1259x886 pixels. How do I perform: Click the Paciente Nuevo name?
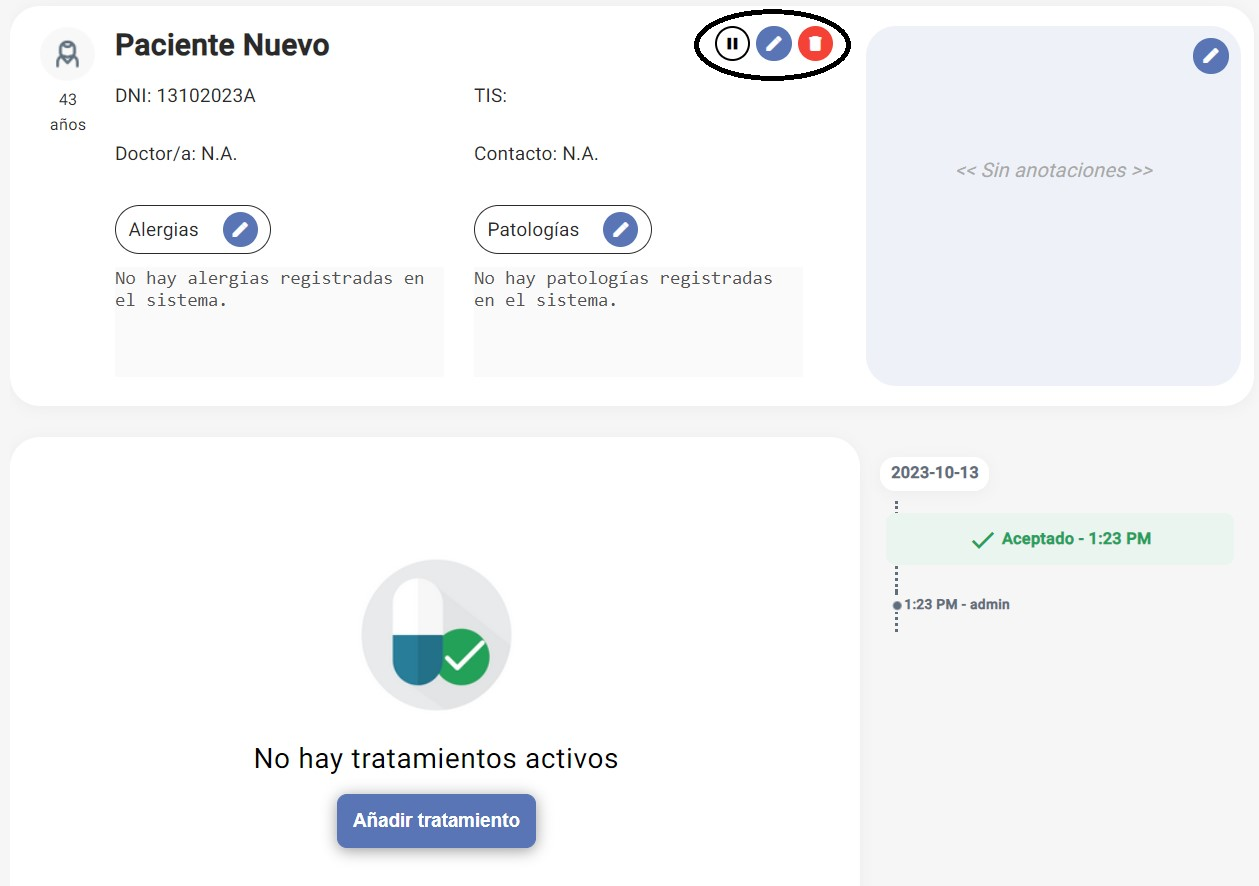click(222, 44)
